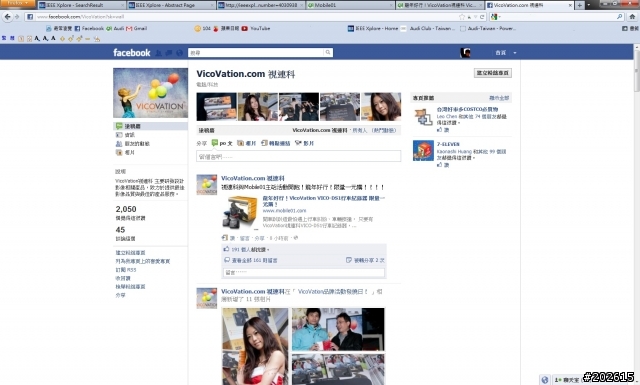Open the Gmail bookmark
640x385 pixels.
pyautogui.click(x=137, y=28)
